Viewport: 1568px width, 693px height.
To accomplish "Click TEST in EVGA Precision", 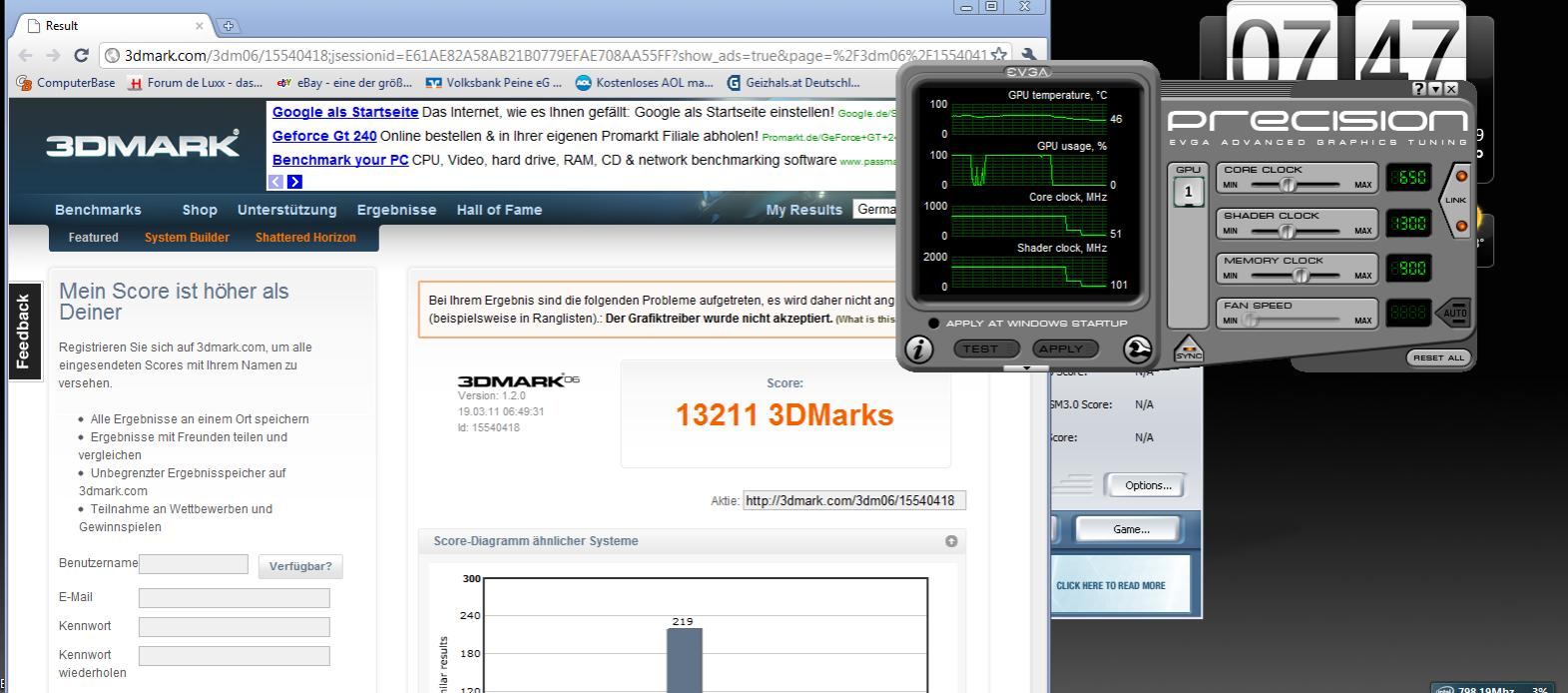I will [x=986, y=348].
